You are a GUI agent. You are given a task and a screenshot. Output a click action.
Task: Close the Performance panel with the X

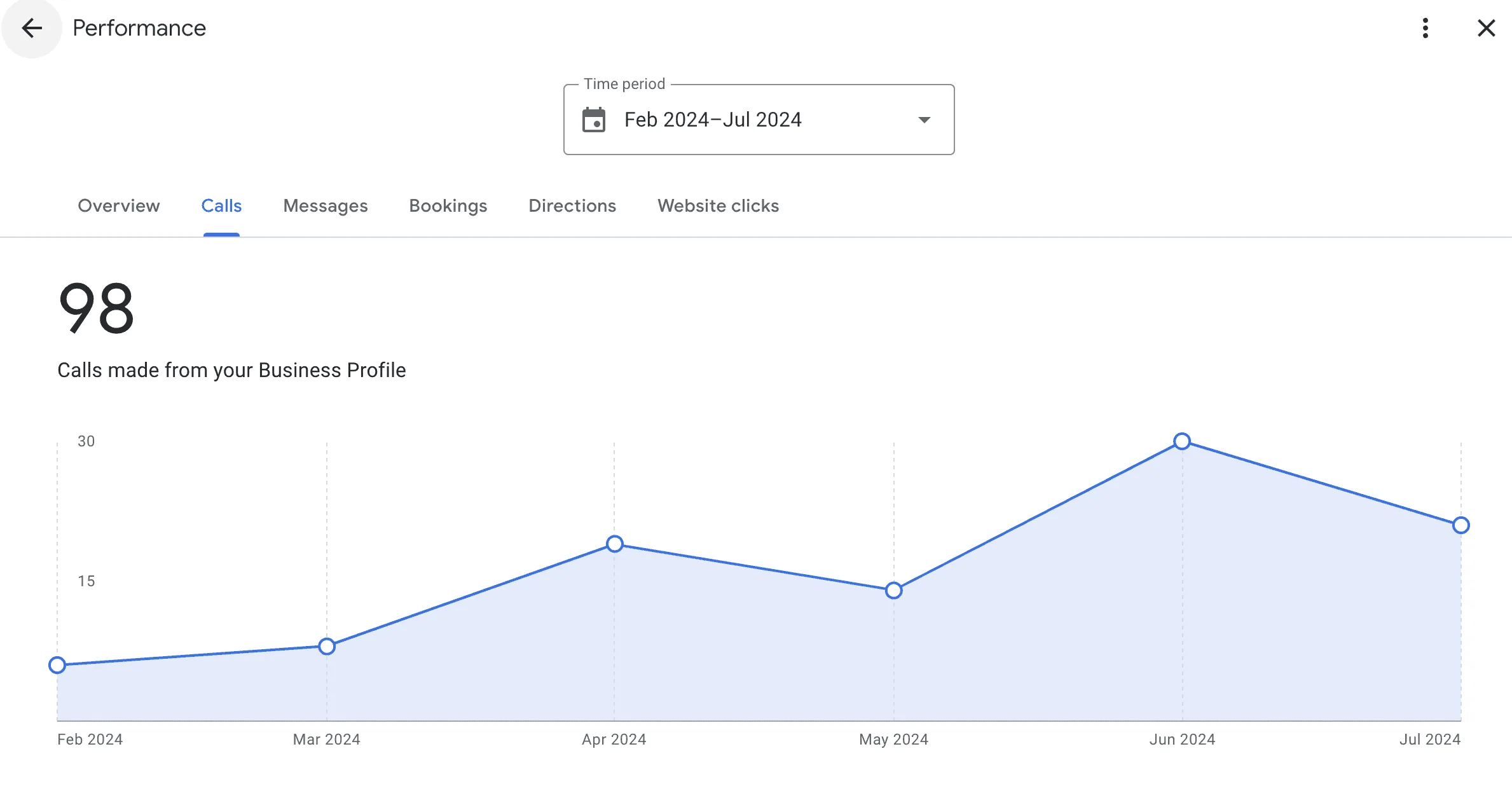pos(1486,28)
